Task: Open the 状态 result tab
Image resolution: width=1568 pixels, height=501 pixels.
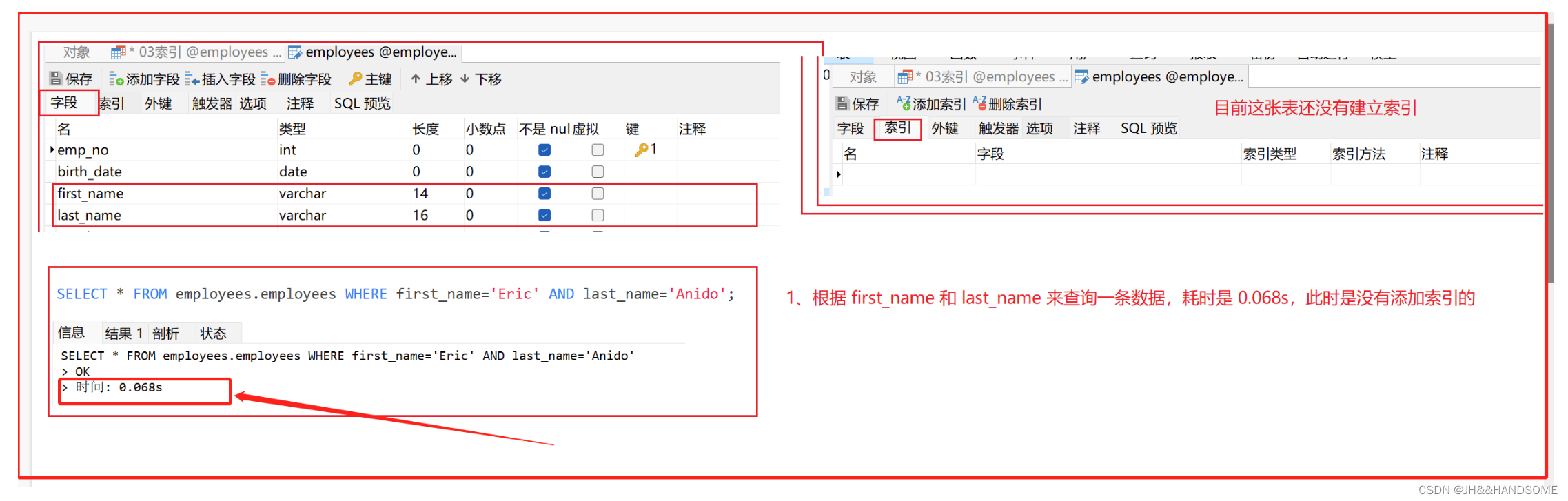Action: (x=213, y=334)
